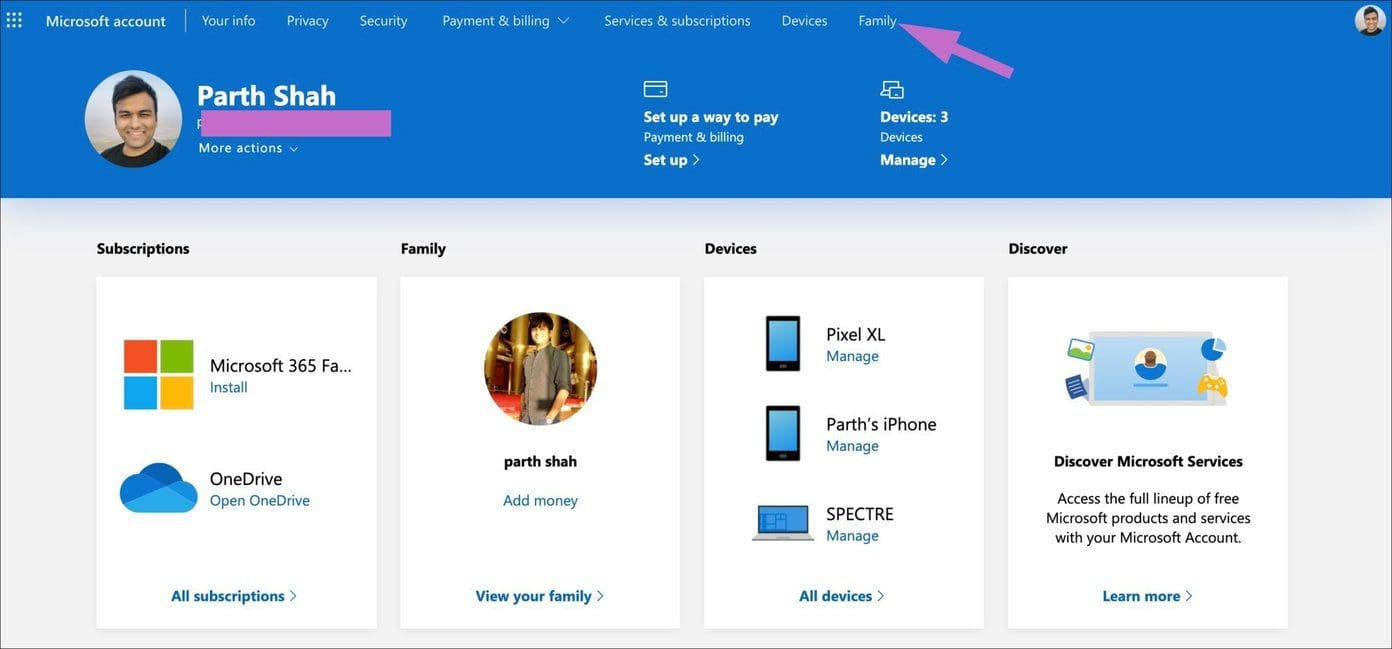Click the Discover Microsoft Services illustration
The height and width of the screenshot is (649, 1392).
point(1147,368)
